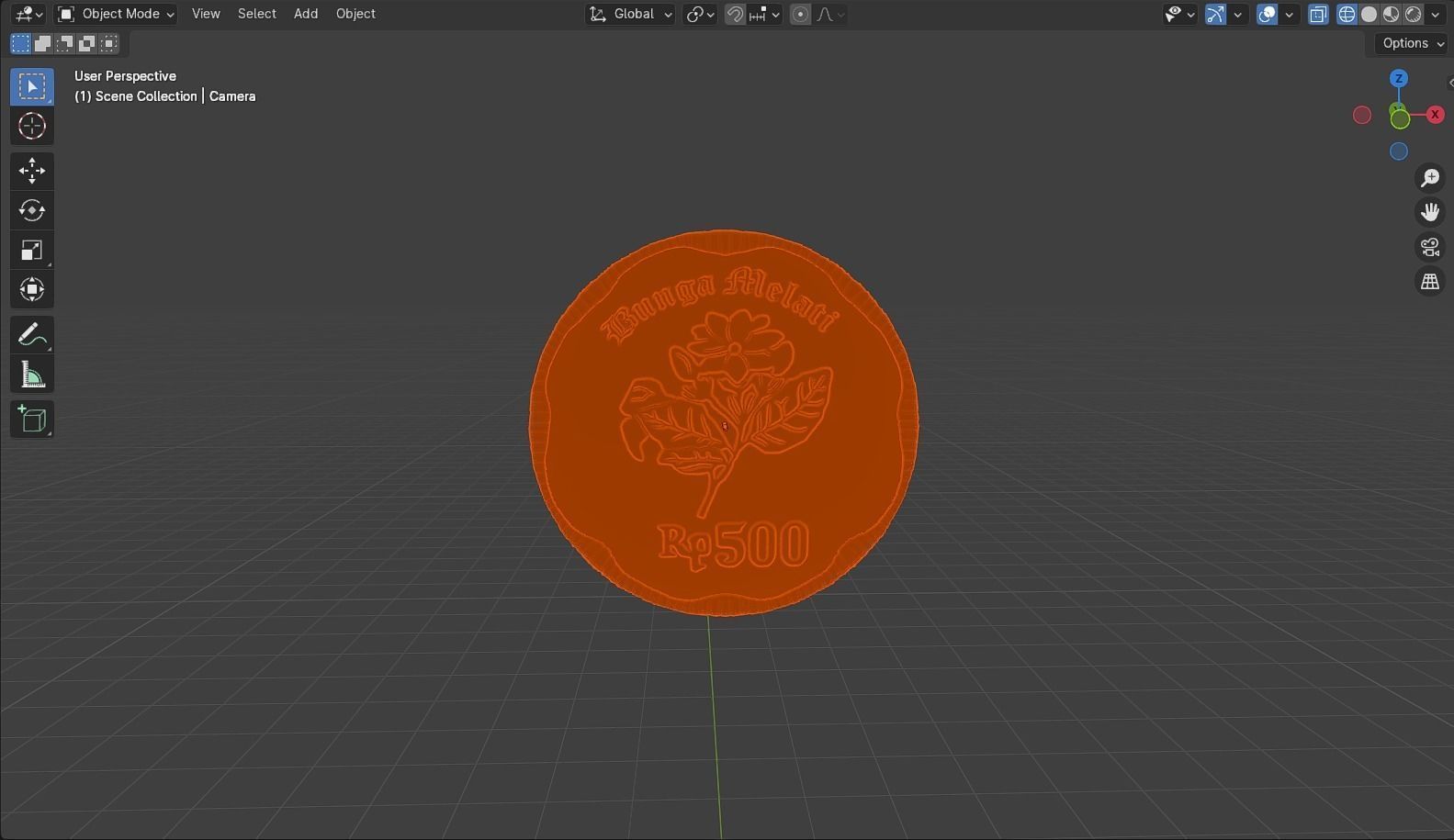The width and height of the screenshot is (1454, 840).
Task: Expand the sidebar with the arrow tab
Action: 1449,83
